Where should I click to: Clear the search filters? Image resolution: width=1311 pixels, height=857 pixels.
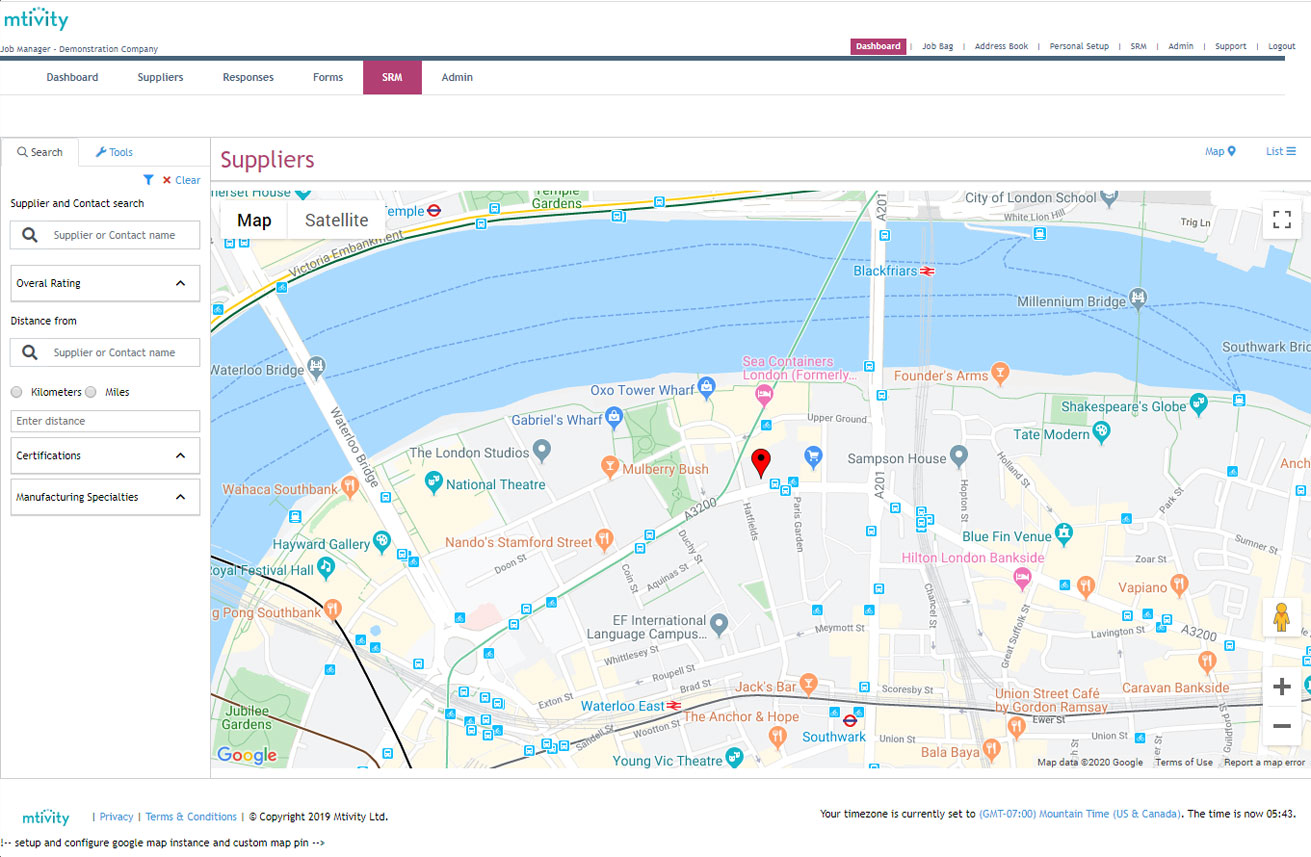click(x=181, y=180)
